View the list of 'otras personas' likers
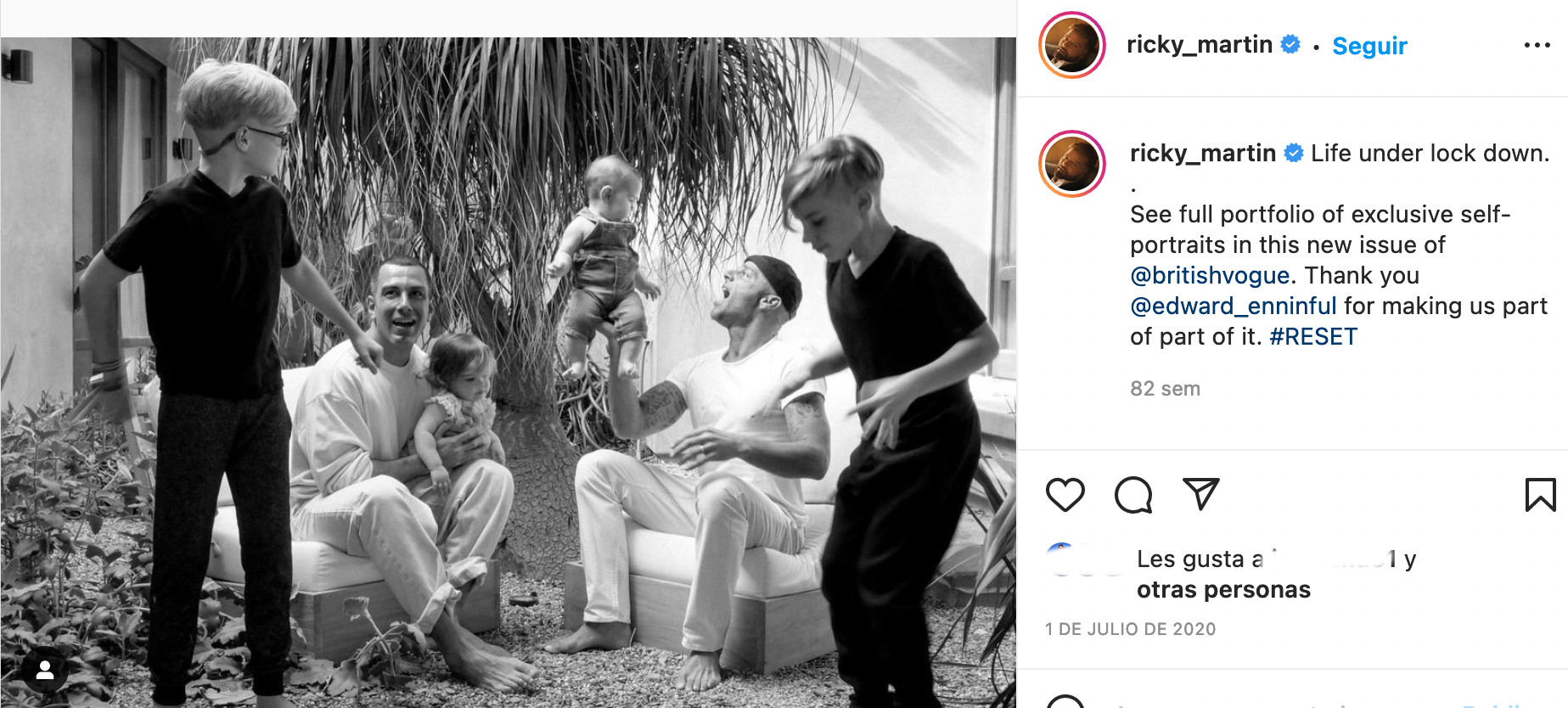Screen dimensions: 1568x708 coord(1223,589)
